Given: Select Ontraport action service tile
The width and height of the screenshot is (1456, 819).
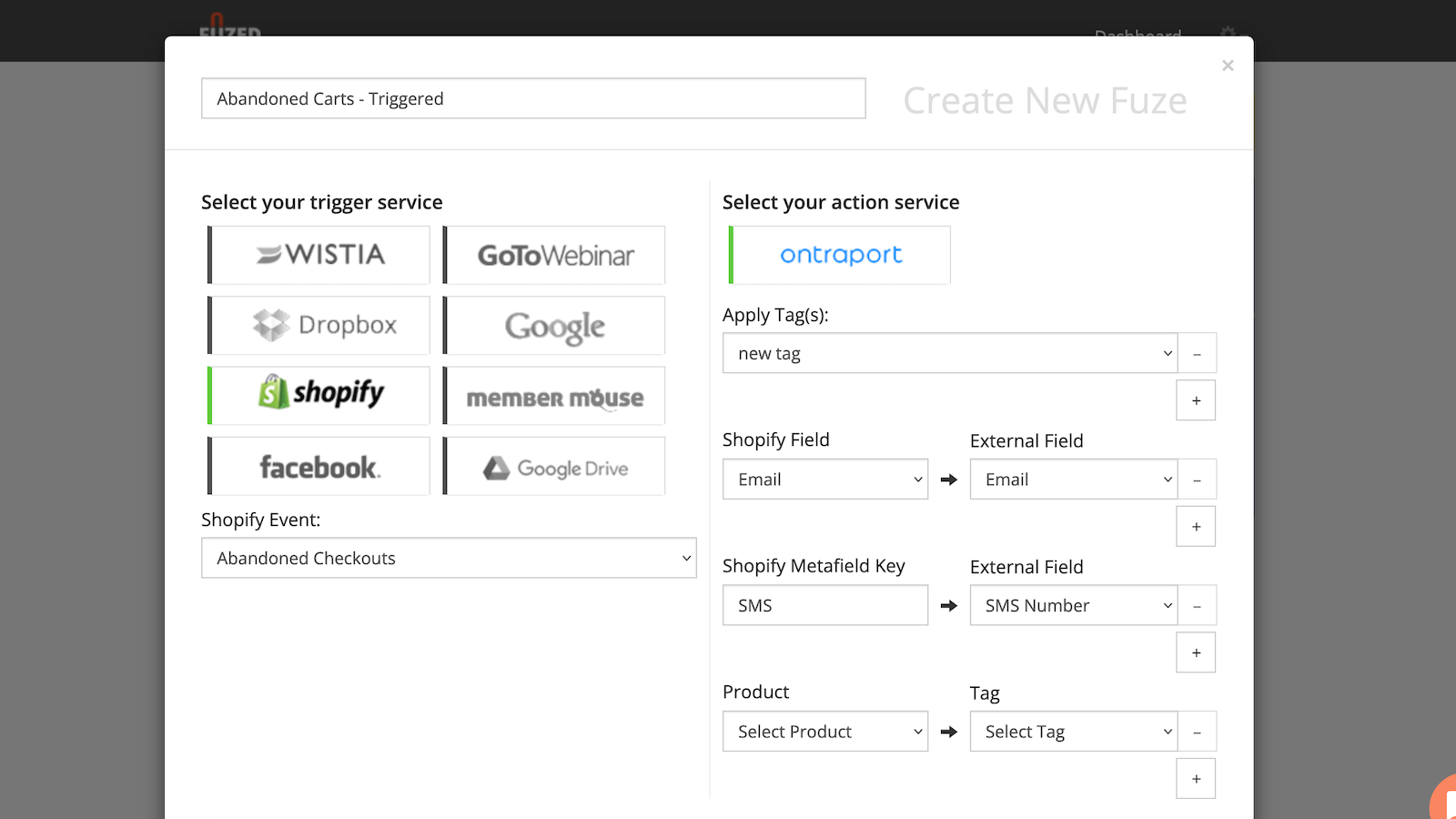Looking at the screenshot, I should (x=840, y=255).
